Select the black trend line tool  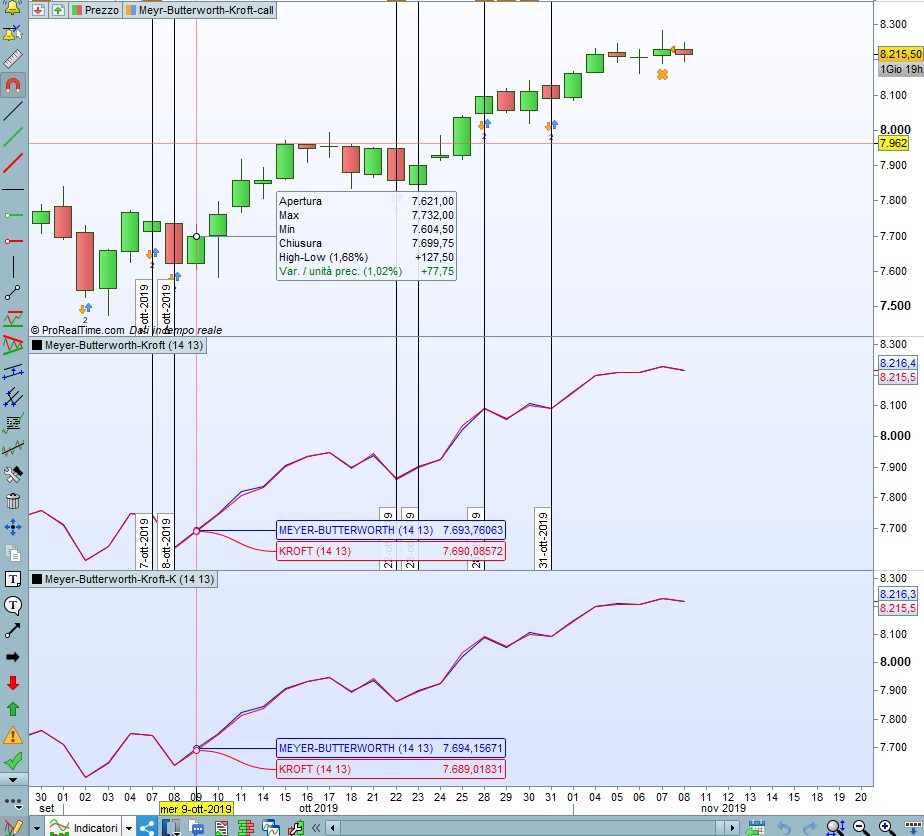click(12, 111)
